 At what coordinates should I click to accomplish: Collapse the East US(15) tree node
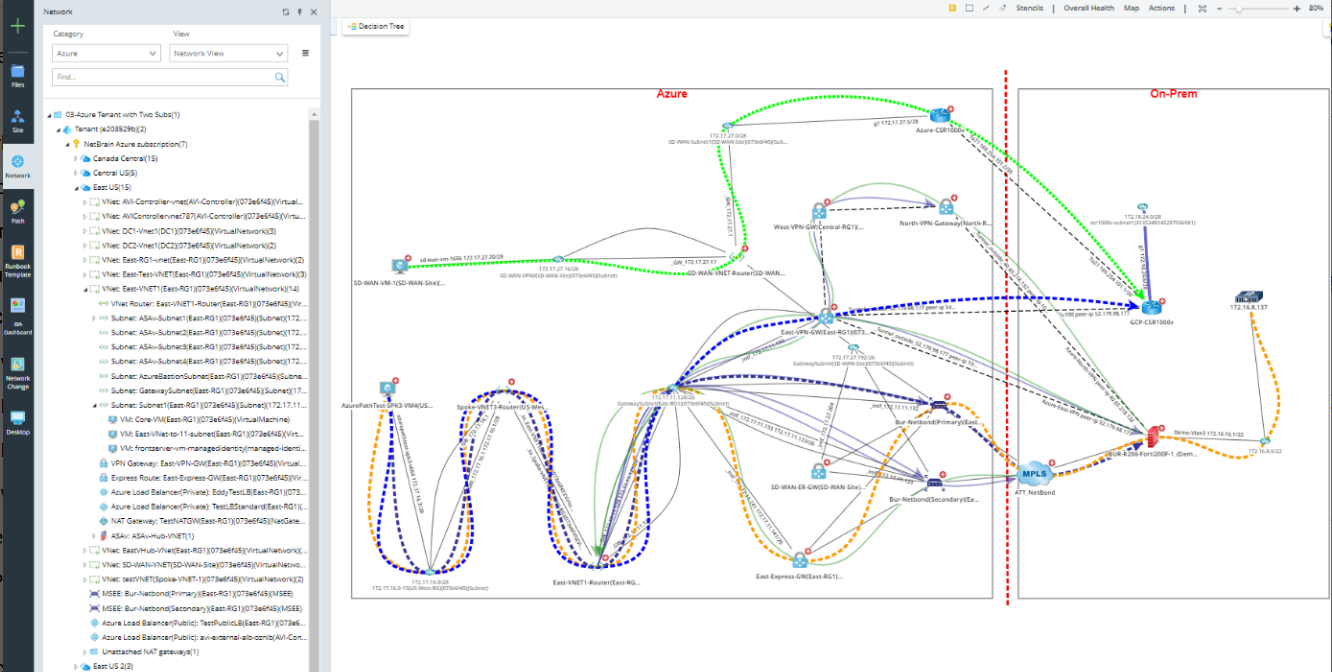click(75, 188)
